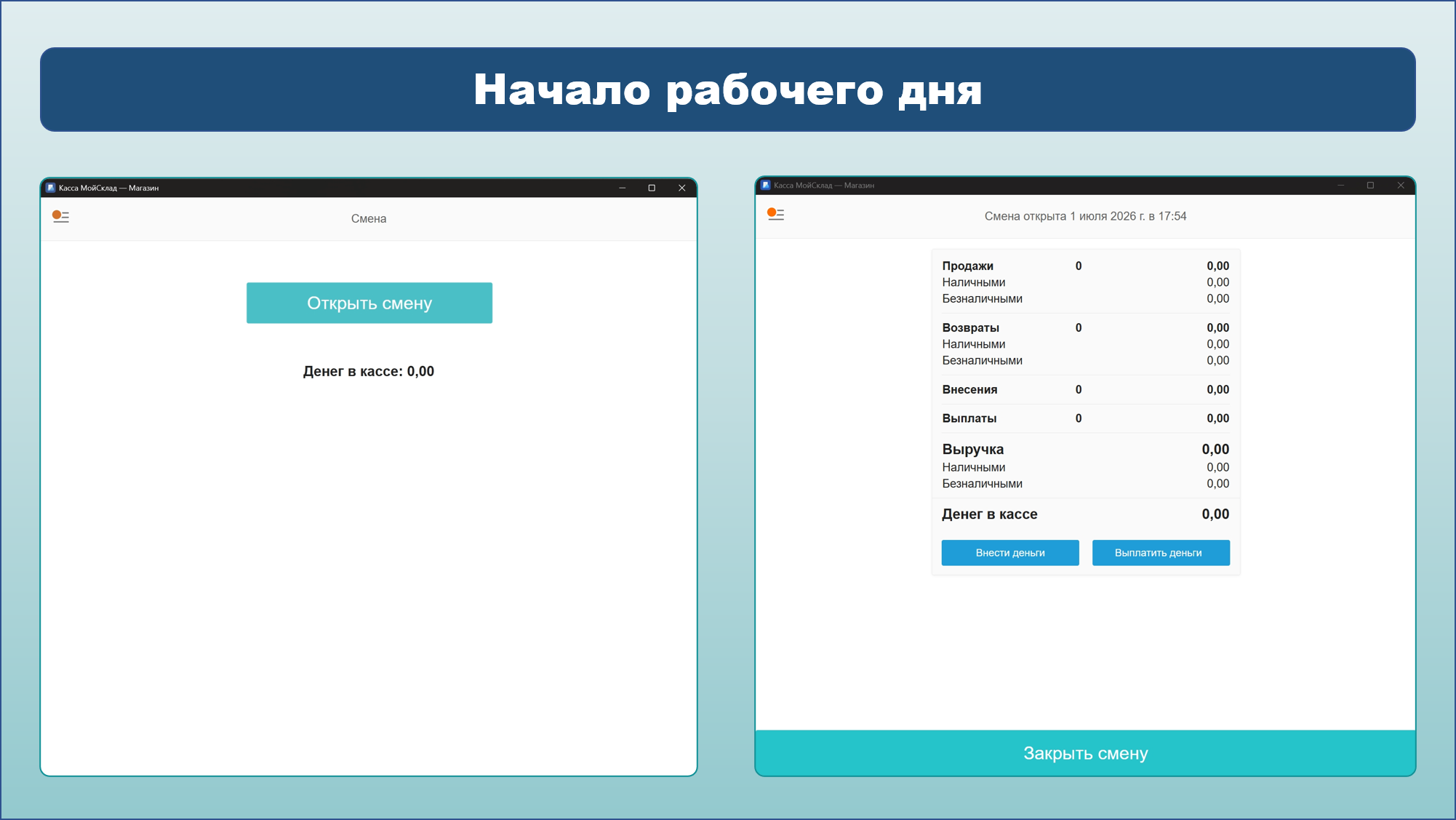Click the Внесения row label
Image resolution: width=1456 pixels, height=820 pixels.
(x=969, y=390)
